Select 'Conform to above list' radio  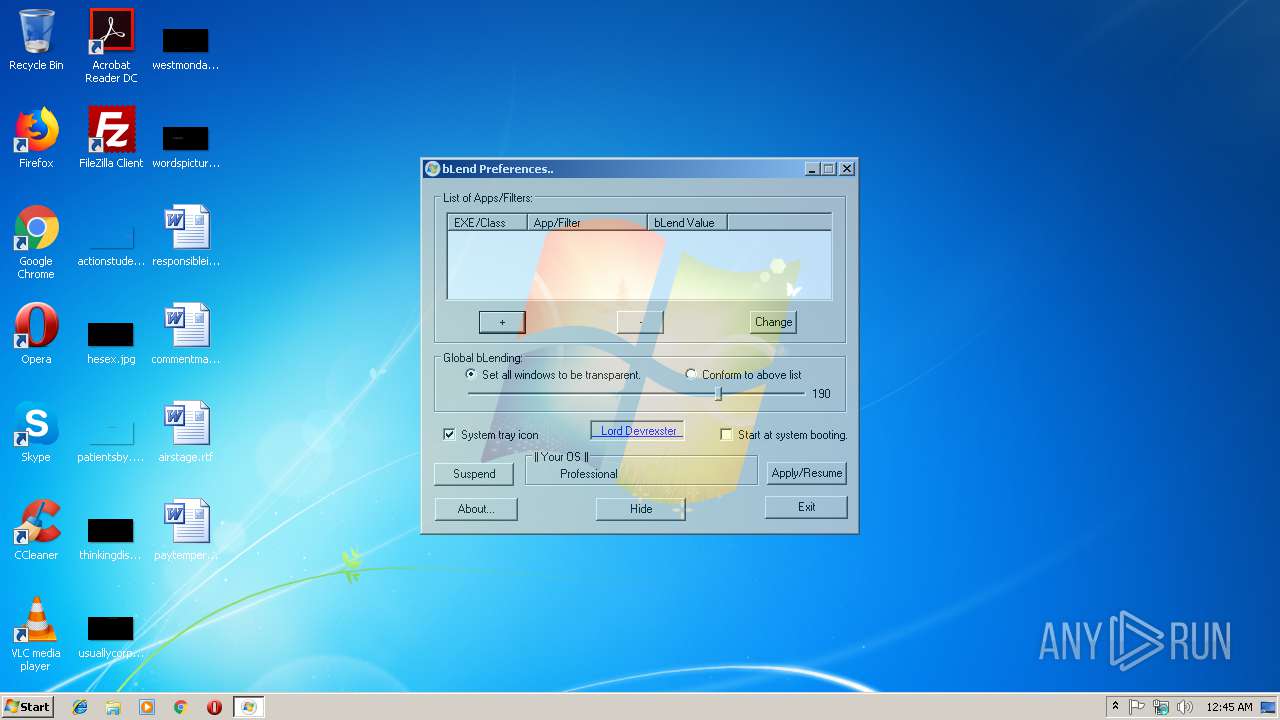point(691,374)
